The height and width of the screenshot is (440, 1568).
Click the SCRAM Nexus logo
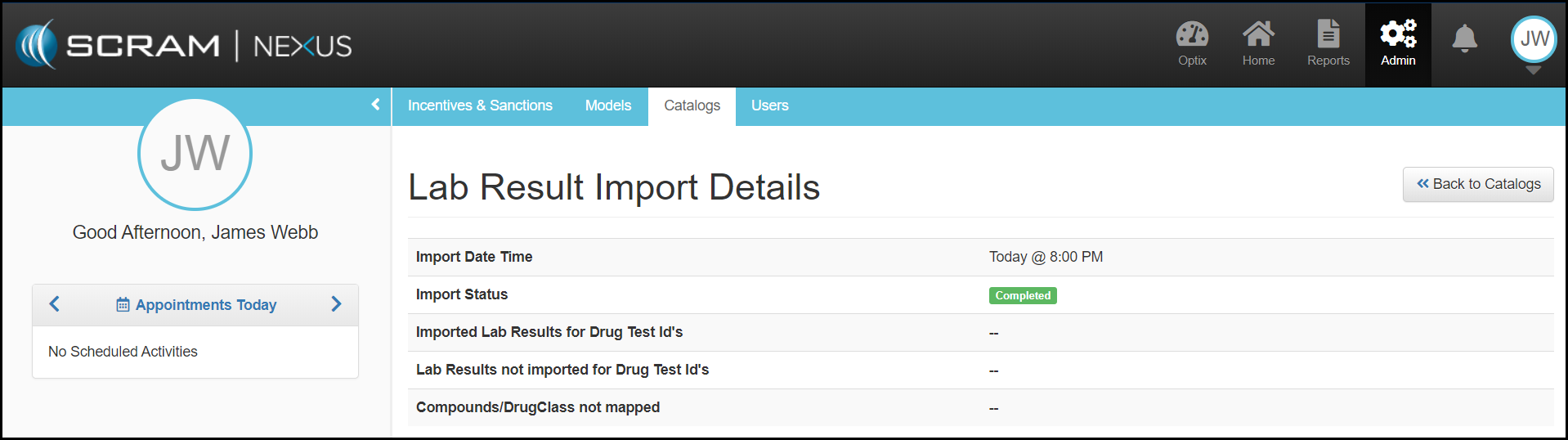pyautogui.click(x=184, y=45)
